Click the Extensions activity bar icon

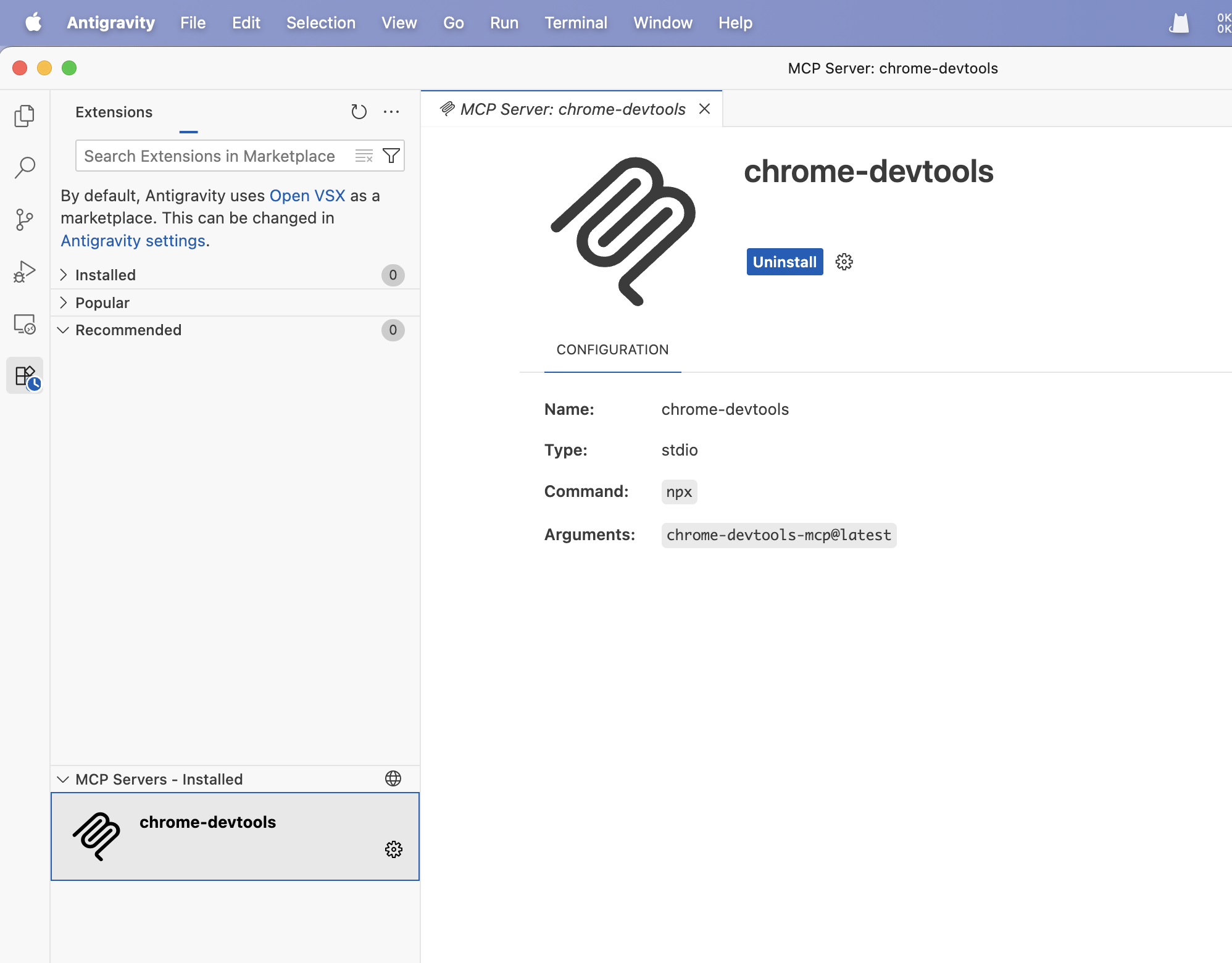pos(25,375)
